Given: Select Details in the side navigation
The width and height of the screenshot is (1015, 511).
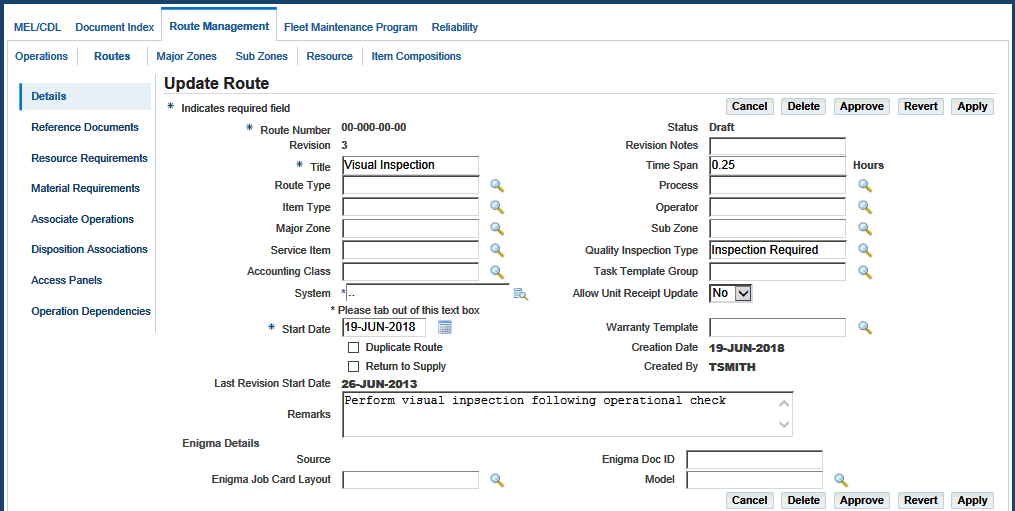Looking at the screenshot, I should [x=85, y=97].
